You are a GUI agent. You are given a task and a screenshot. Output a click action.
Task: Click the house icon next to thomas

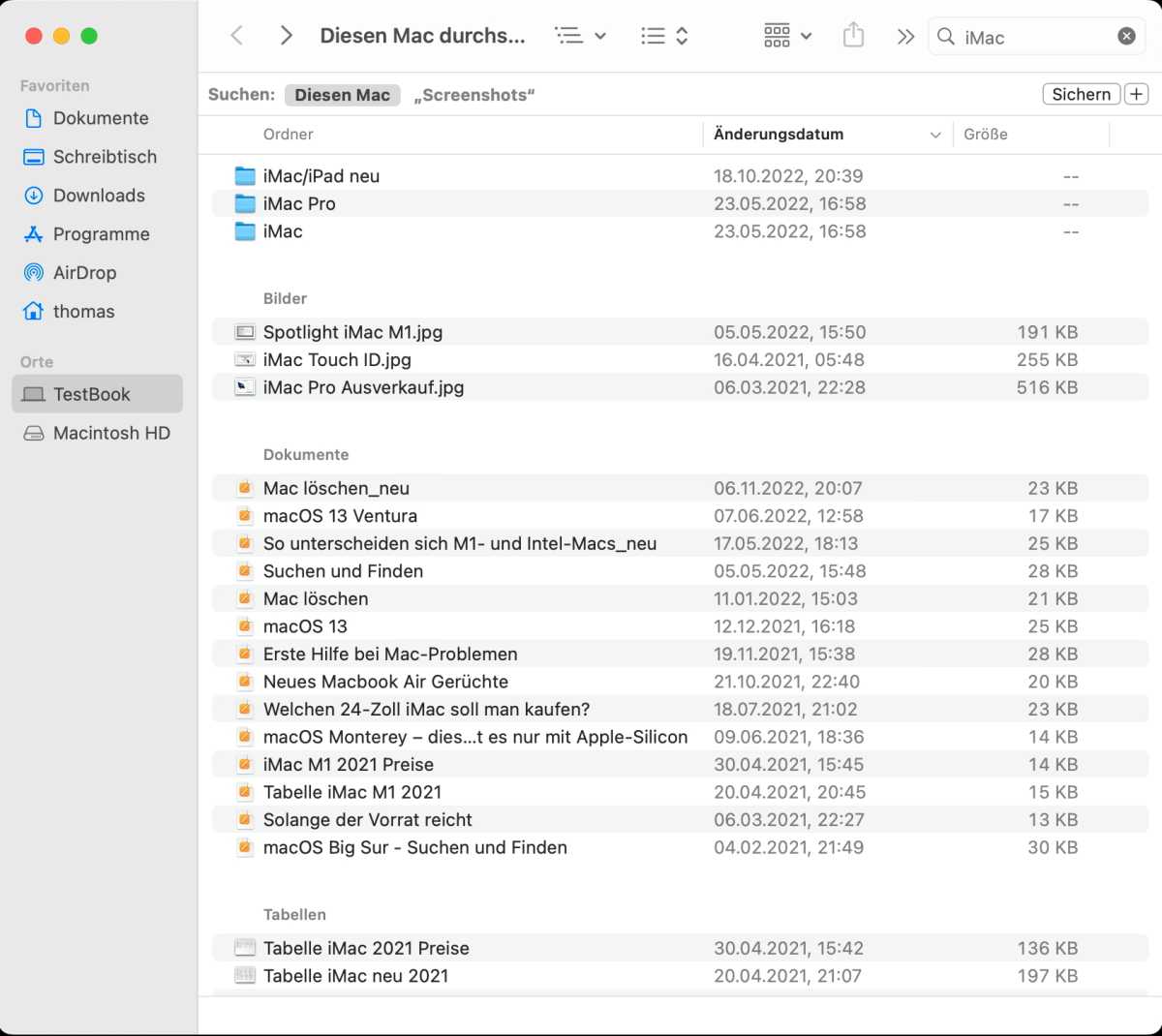click(x=33, y=312)
